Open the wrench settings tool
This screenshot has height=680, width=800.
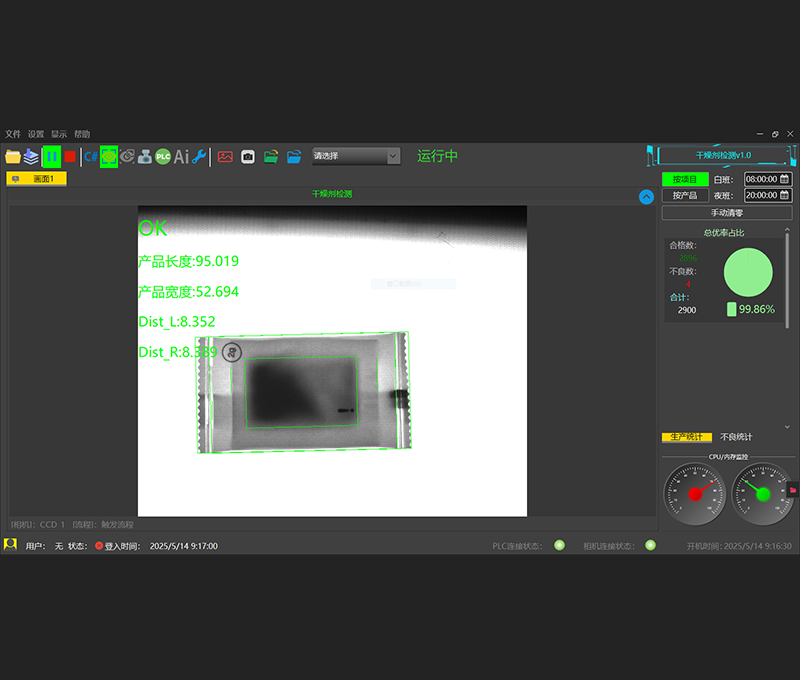199,156
